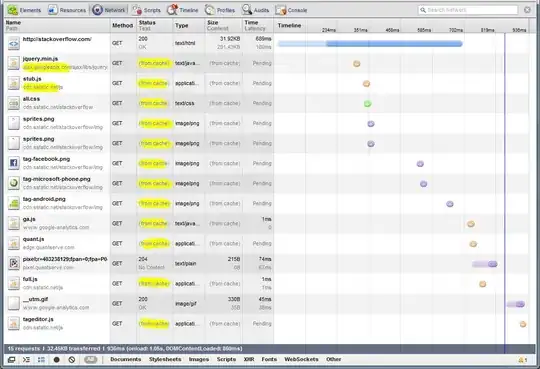Show the console drawer icon
Screen dimensions: 540x369
point(27,360)
